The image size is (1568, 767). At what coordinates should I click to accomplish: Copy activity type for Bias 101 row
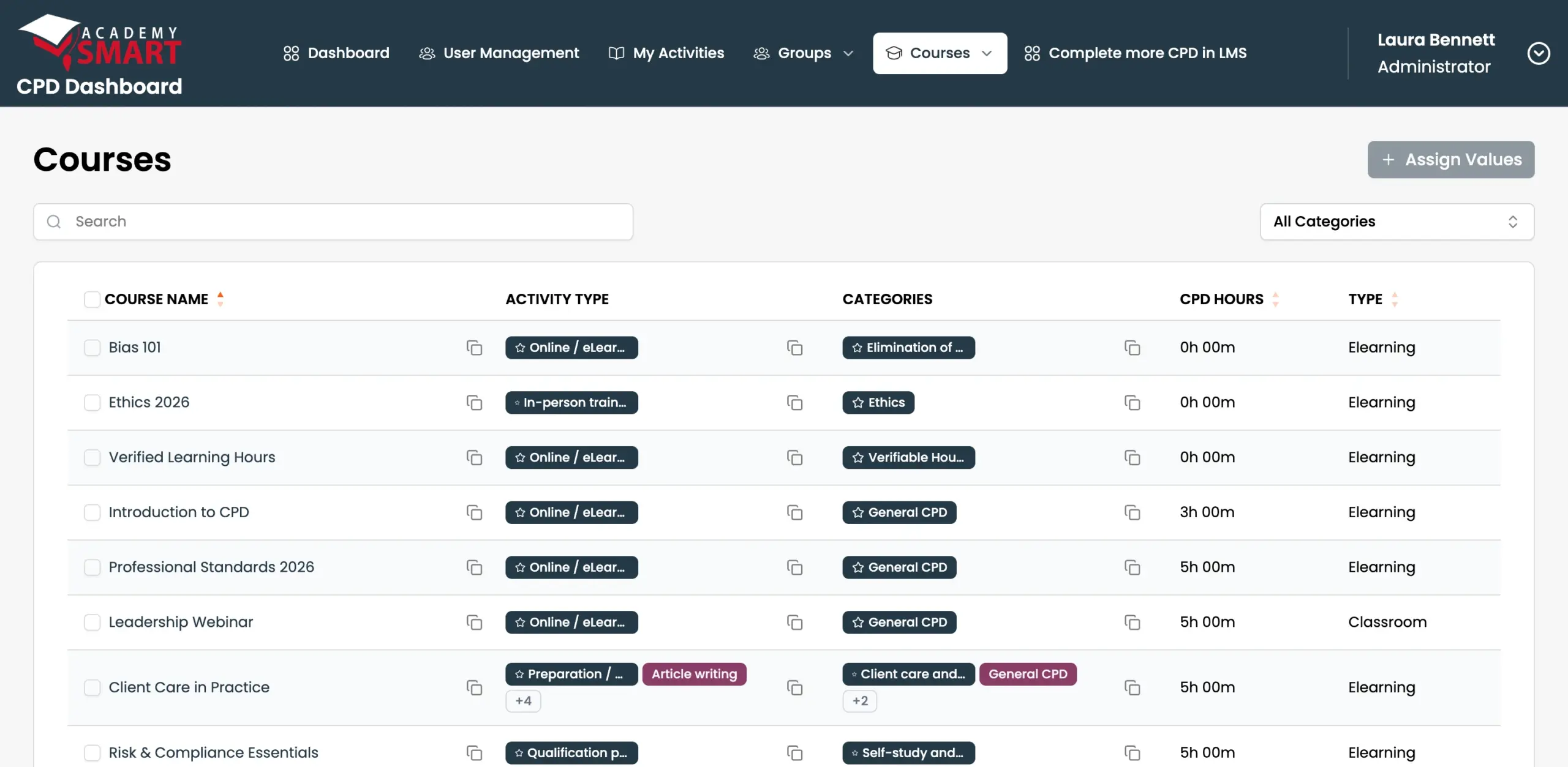[794, 348]
